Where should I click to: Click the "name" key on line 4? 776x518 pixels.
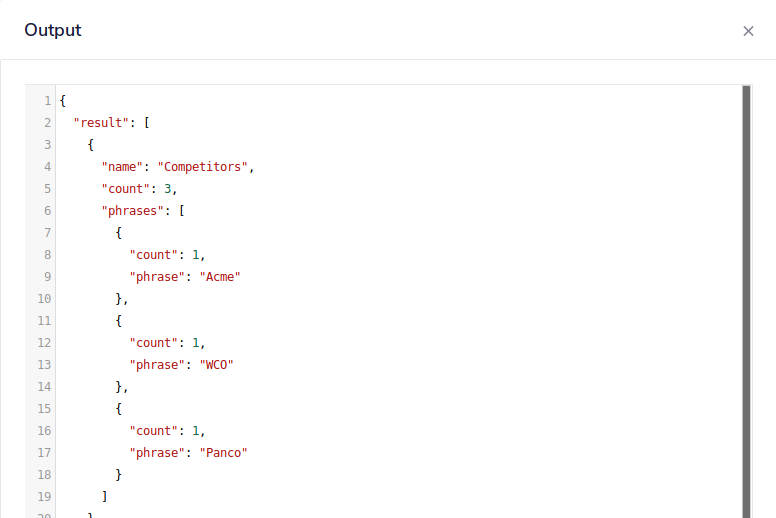pyautogui.click(x=122, y=167)
